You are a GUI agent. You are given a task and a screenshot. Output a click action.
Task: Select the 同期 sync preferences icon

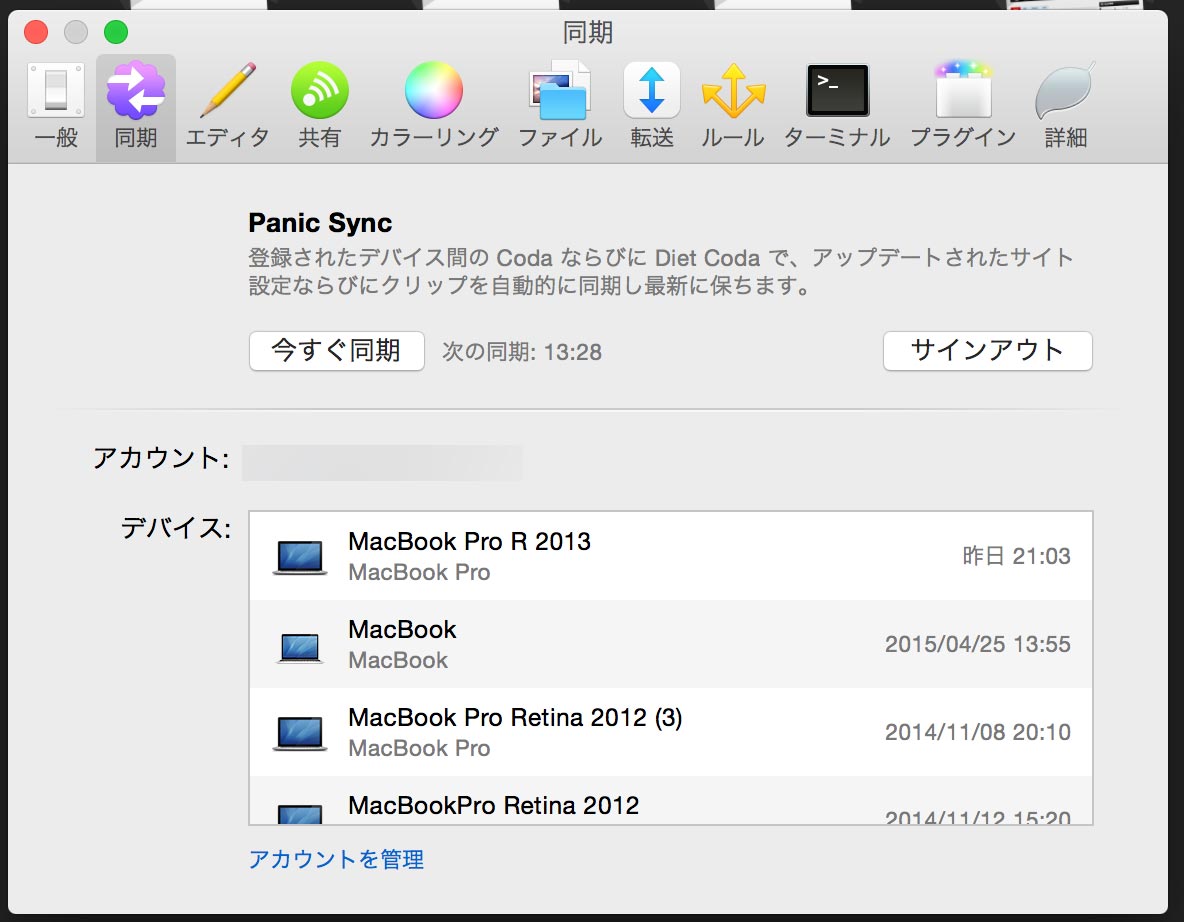[136, 106]
